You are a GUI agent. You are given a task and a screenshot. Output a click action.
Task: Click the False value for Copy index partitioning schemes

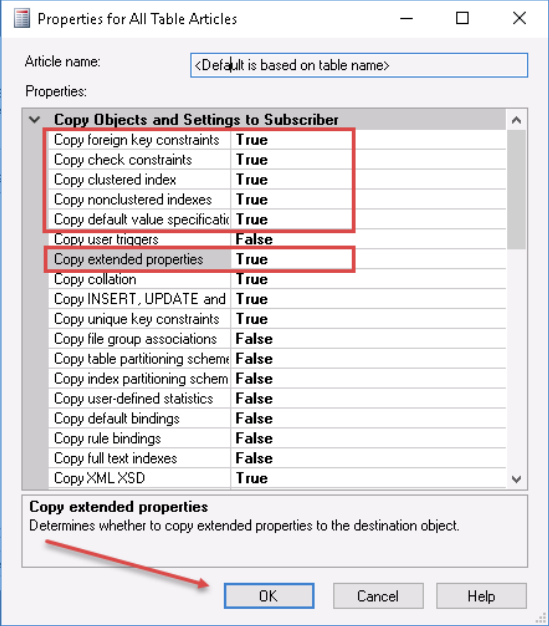[x=254, y=379]
